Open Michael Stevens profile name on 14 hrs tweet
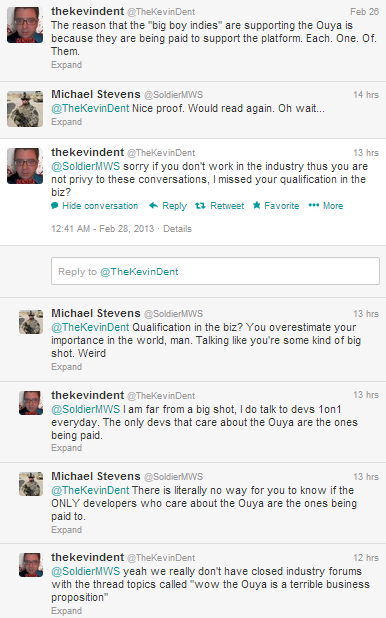 [96, 94]
